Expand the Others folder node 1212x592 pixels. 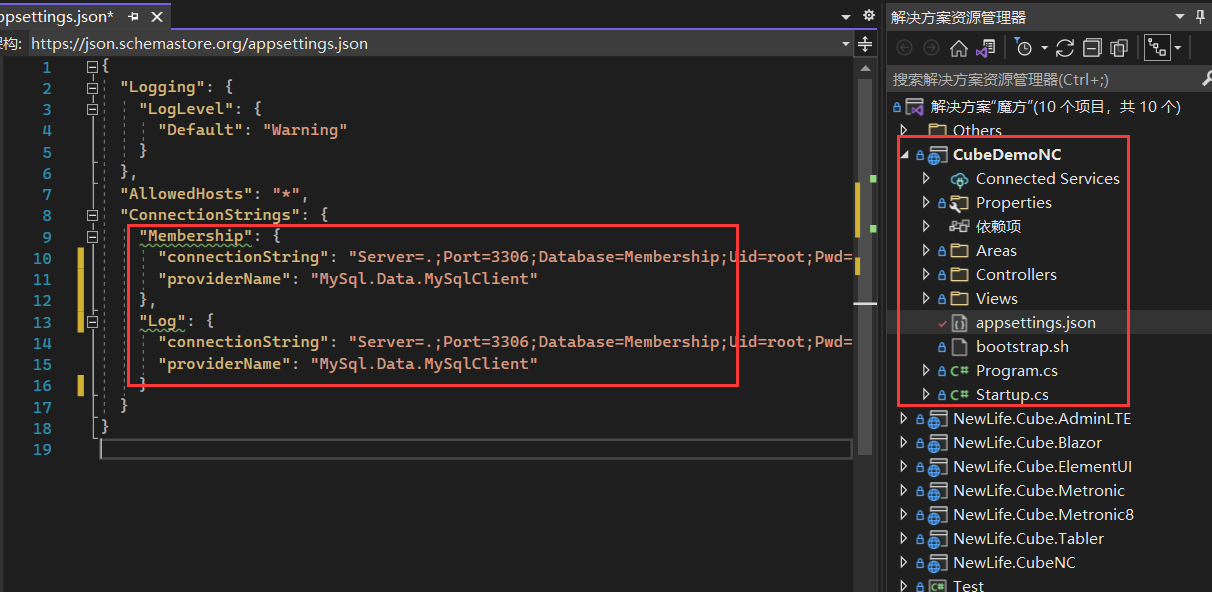(x=905, y=131)
